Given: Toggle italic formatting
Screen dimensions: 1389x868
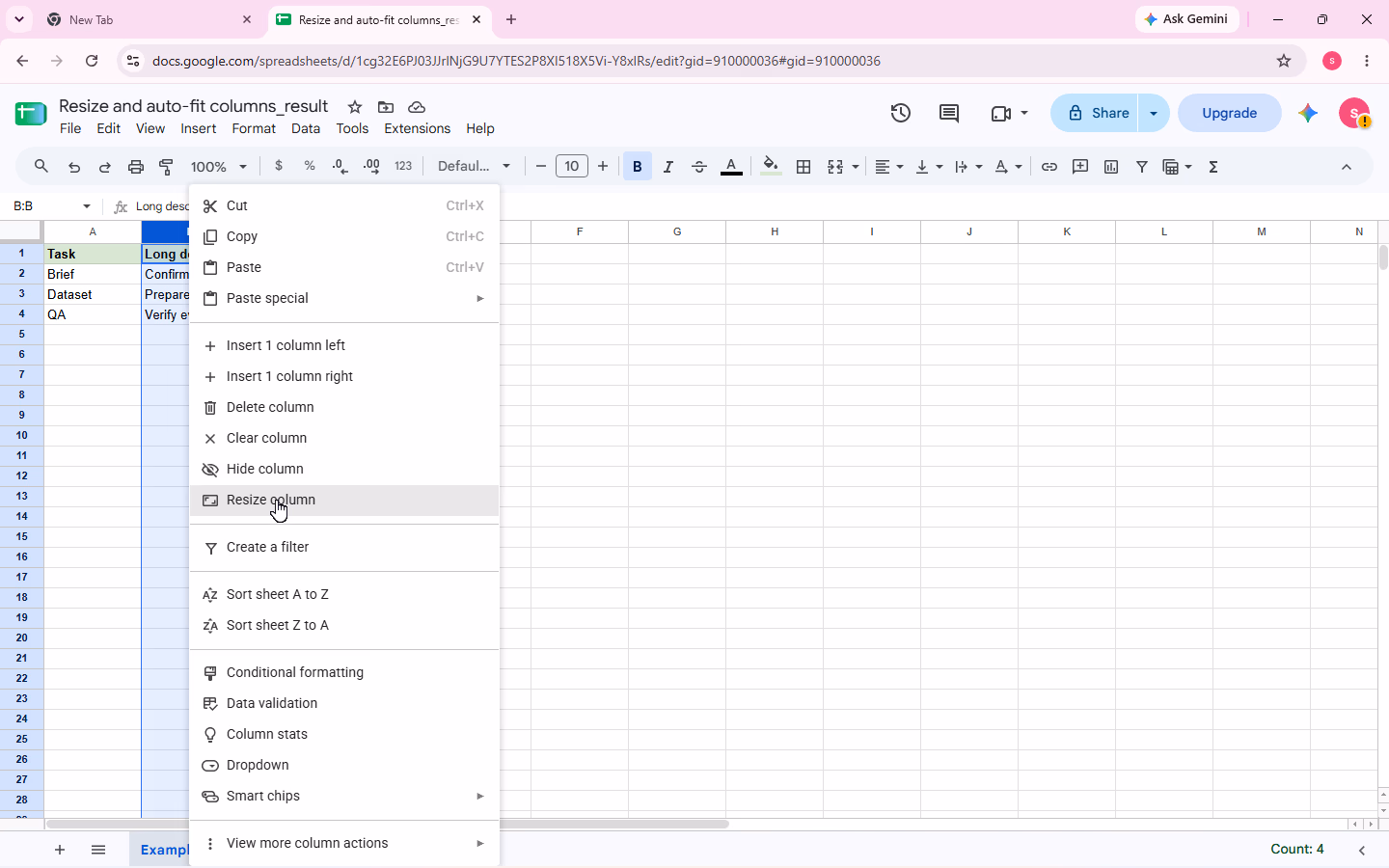Looking at the screenshot, I should pyautogui.click(x=667, y=167).
